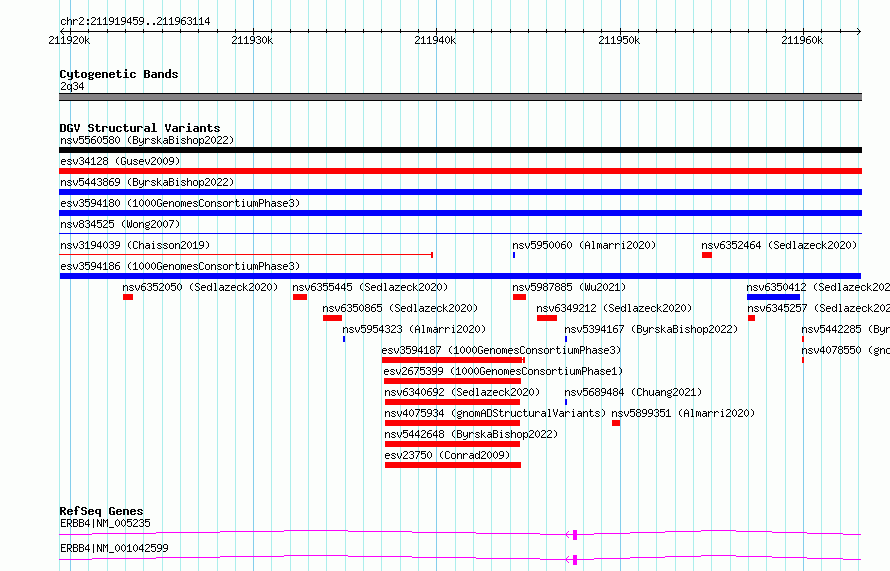This screenshot has height=571, width=890.
Task: Click the red nsv5987885 variant block
Action: coord(519,297)
